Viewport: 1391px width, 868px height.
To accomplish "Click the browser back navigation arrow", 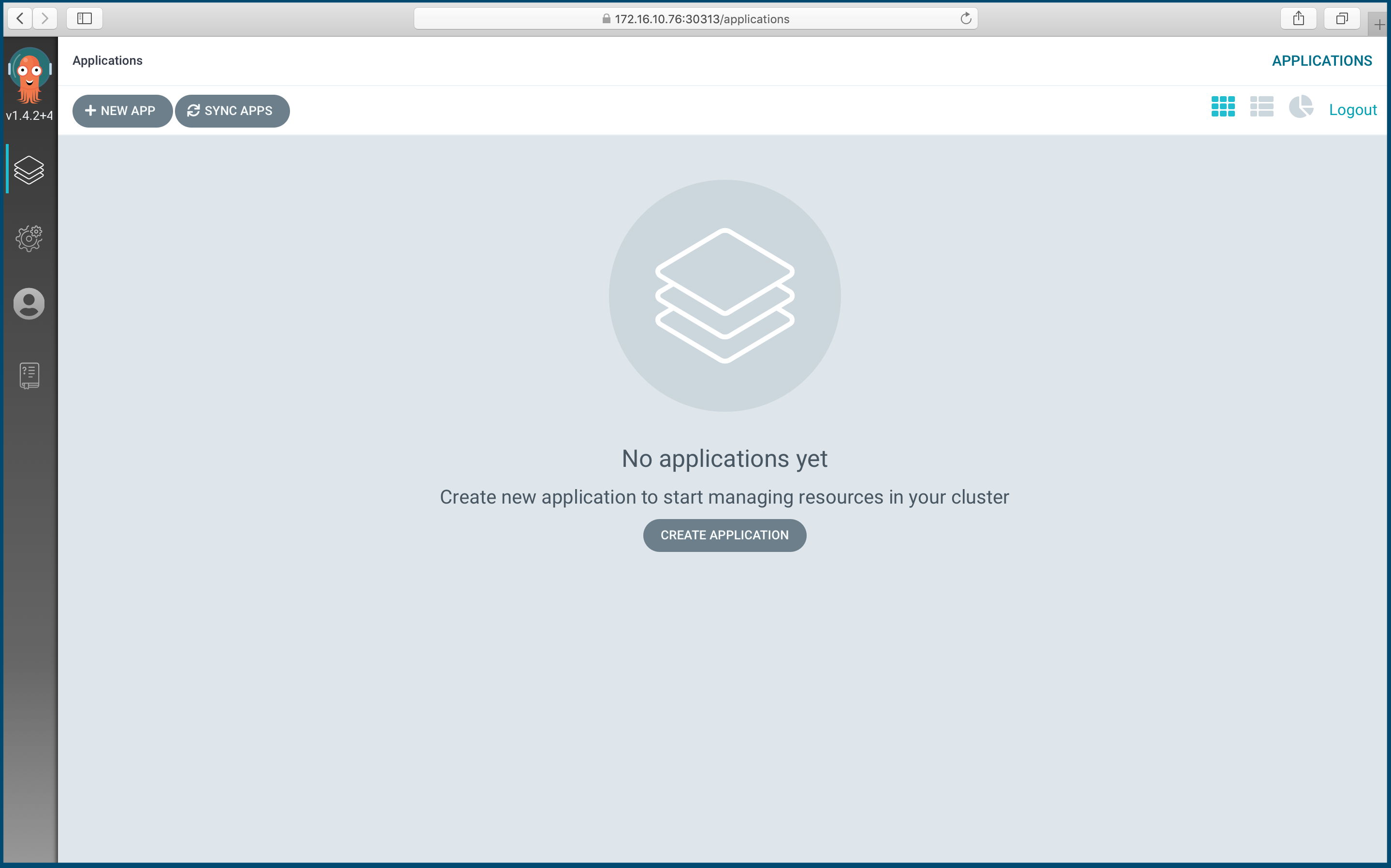I will coord(19,19).
